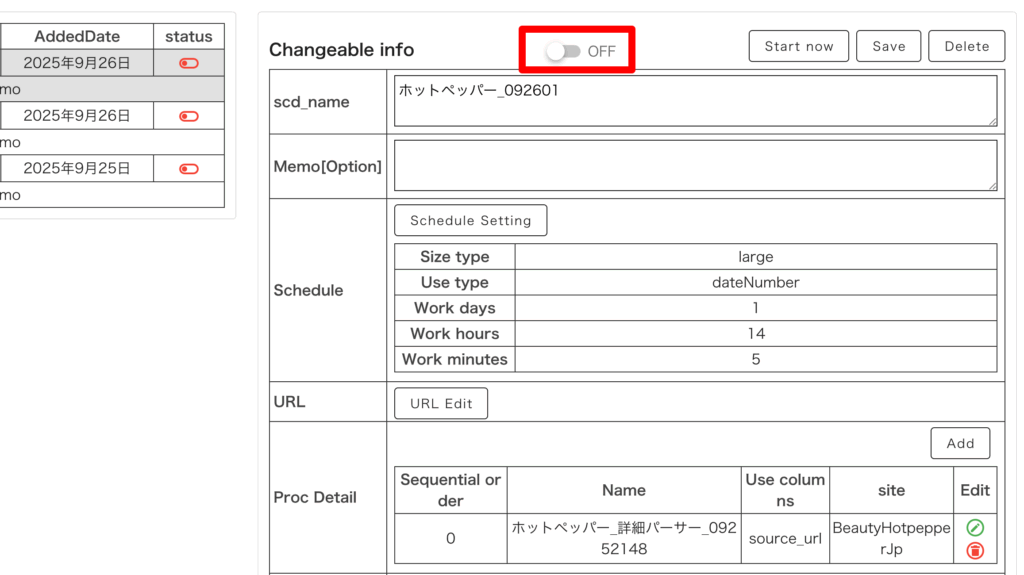Toggle the Changeable info OFF switch
The width and height of the screenshot is (1024, 575).
click(564, 51)
